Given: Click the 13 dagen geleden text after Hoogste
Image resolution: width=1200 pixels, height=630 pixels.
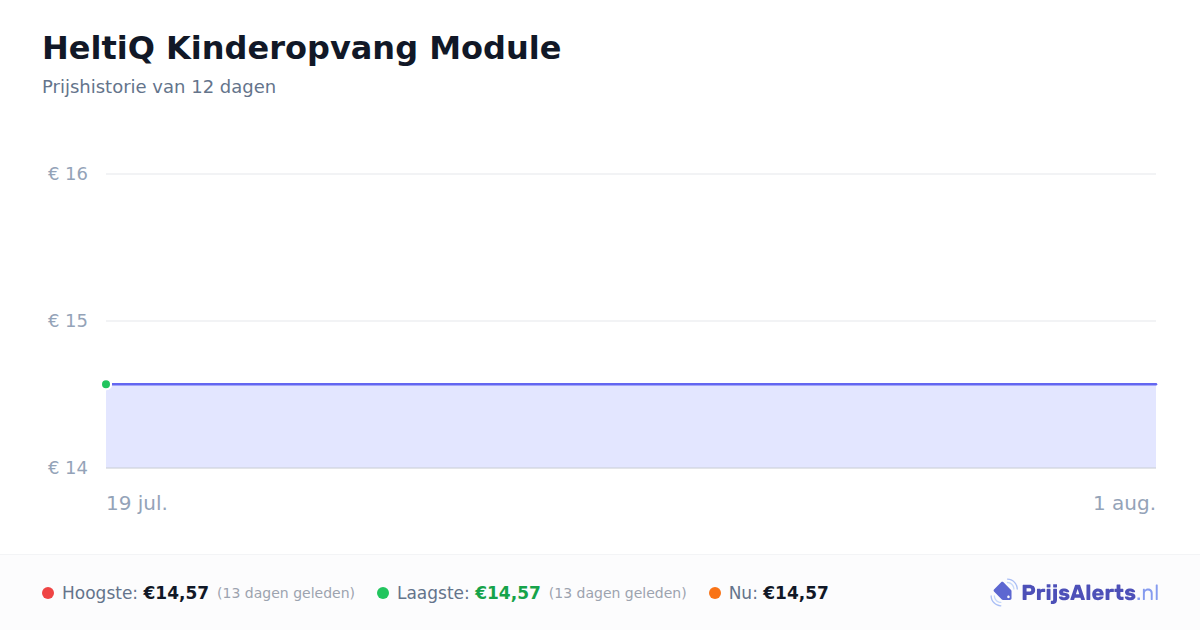Looking at the screenshot, I should click(286, 593).
